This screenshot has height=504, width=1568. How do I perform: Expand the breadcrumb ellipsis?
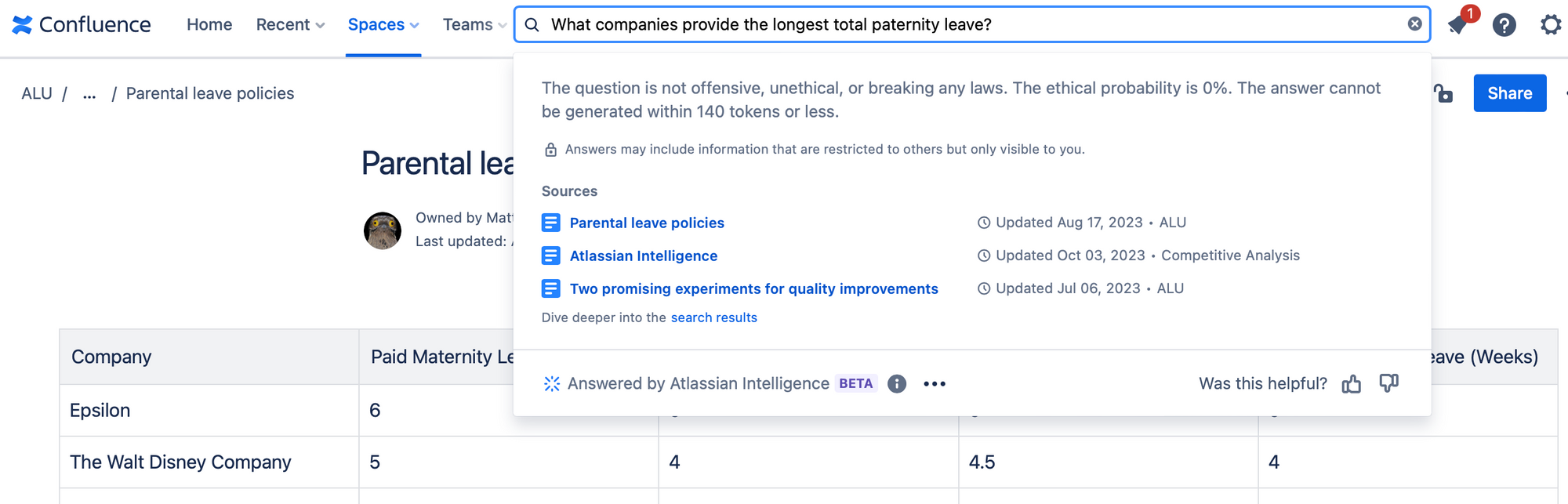pos(89,94)
